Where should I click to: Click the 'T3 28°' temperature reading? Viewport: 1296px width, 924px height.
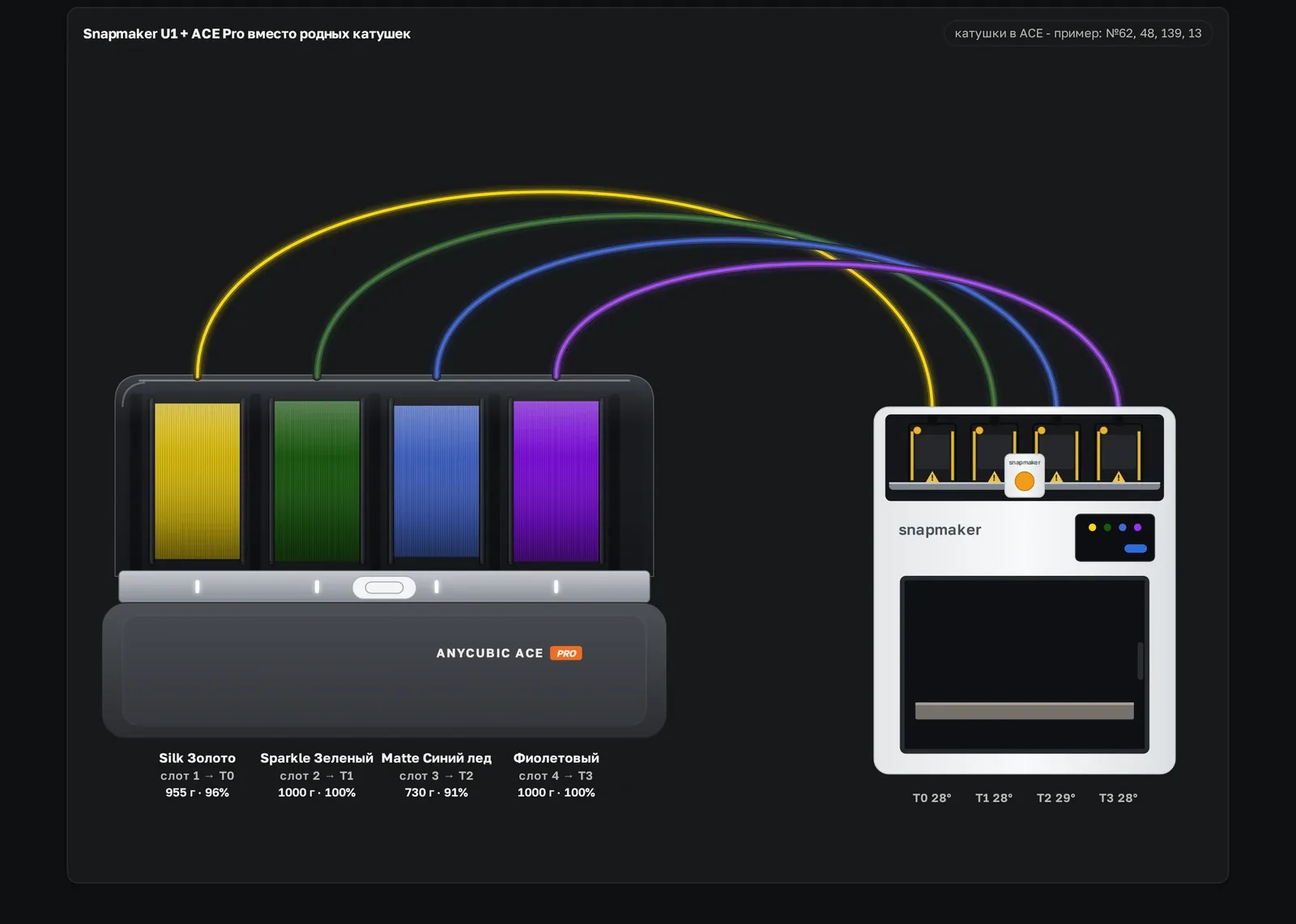[1119, 798]
